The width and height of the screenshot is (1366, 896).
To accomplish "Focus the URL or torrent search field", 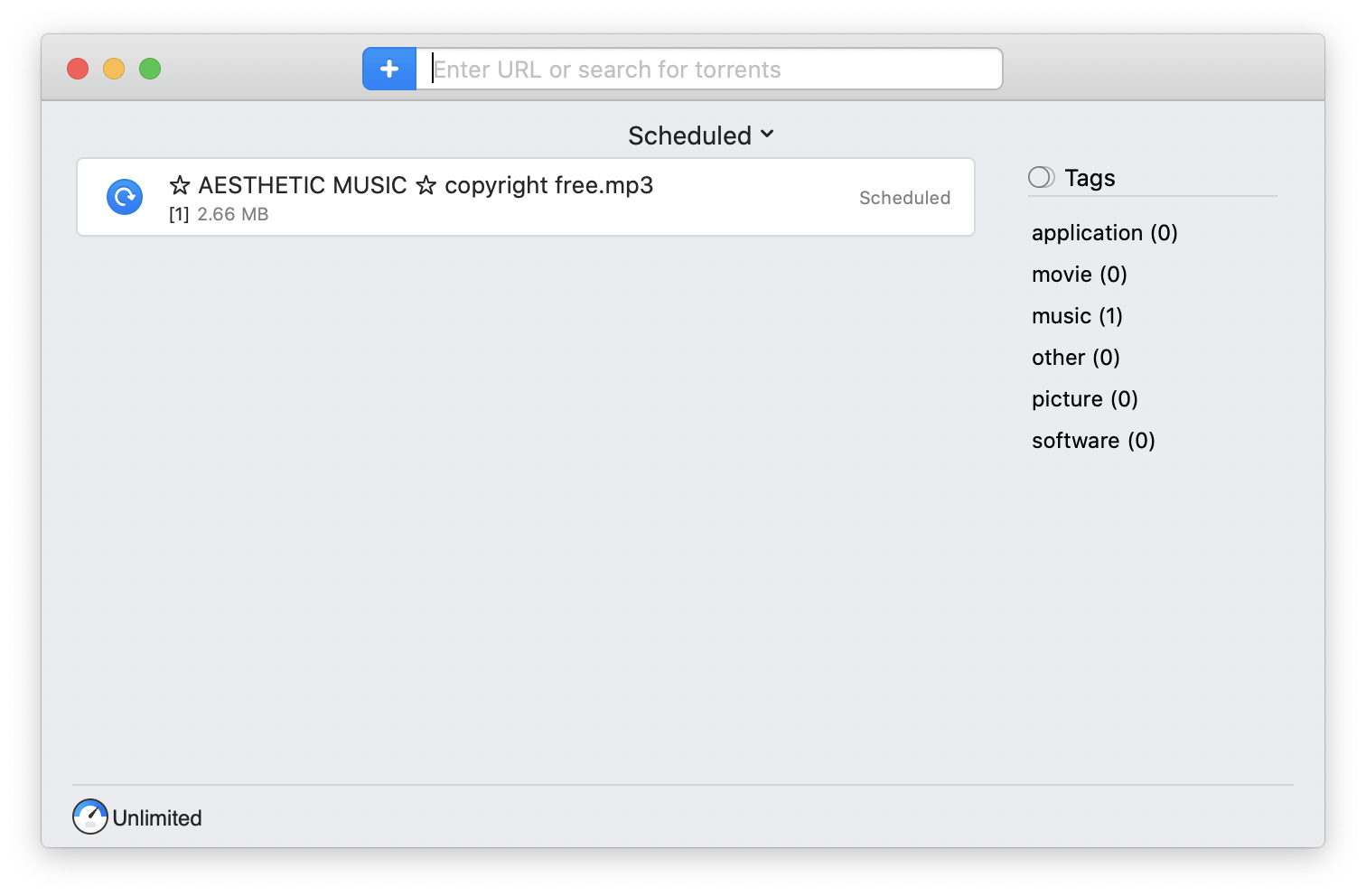I will (709, 69).
